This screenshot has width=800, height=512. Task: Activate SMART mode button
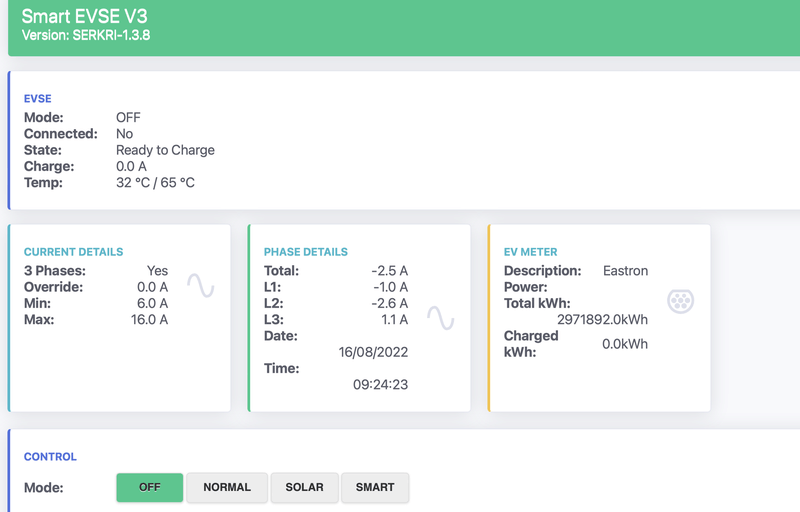[375, 488]
